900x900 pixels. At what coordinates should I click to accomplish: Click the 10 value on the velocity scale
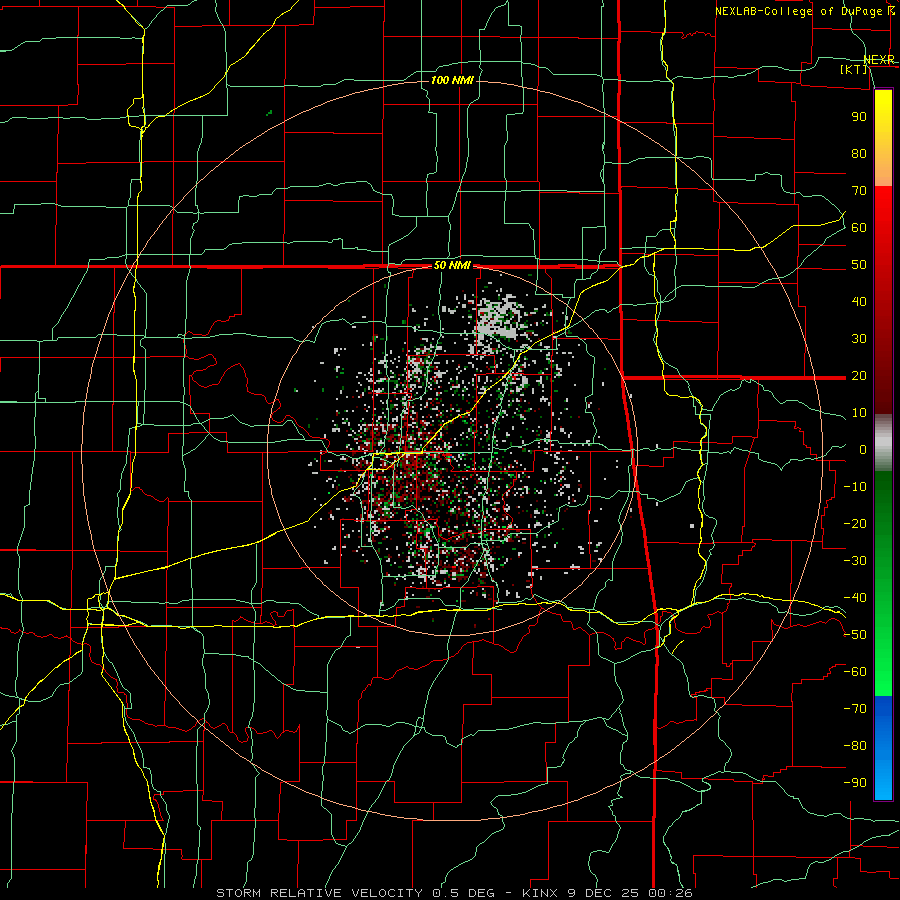click(859, 413)
